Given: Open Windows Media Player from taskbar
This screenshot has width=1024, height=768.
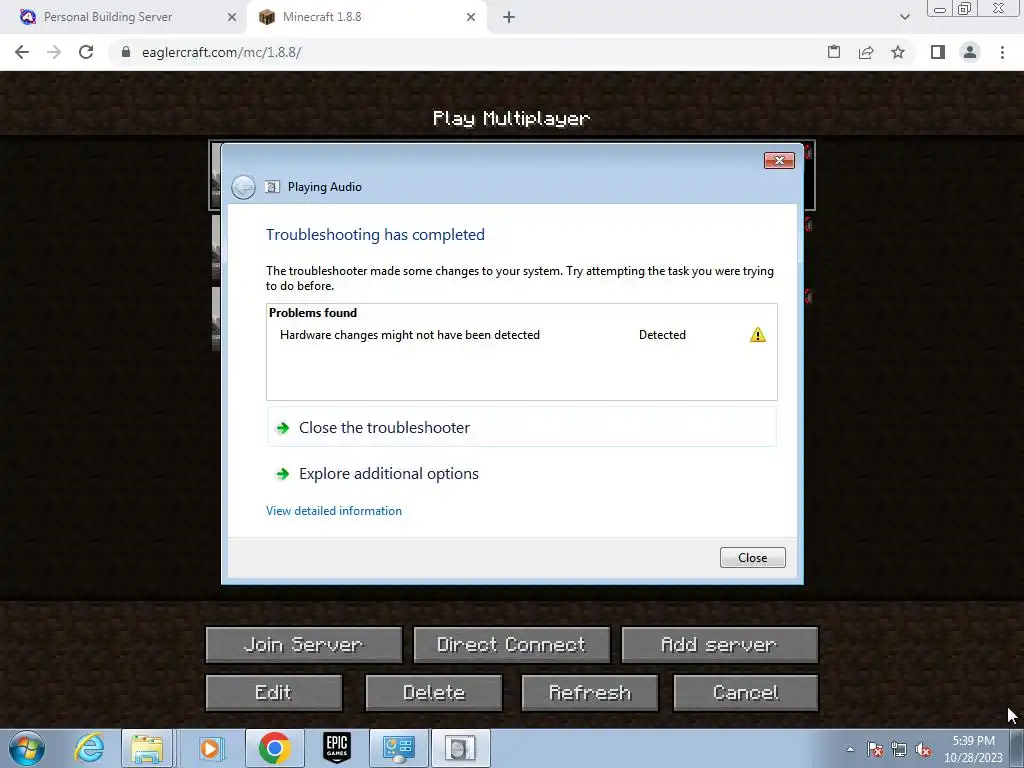Looking at the screenshot, I should (210, 748).
